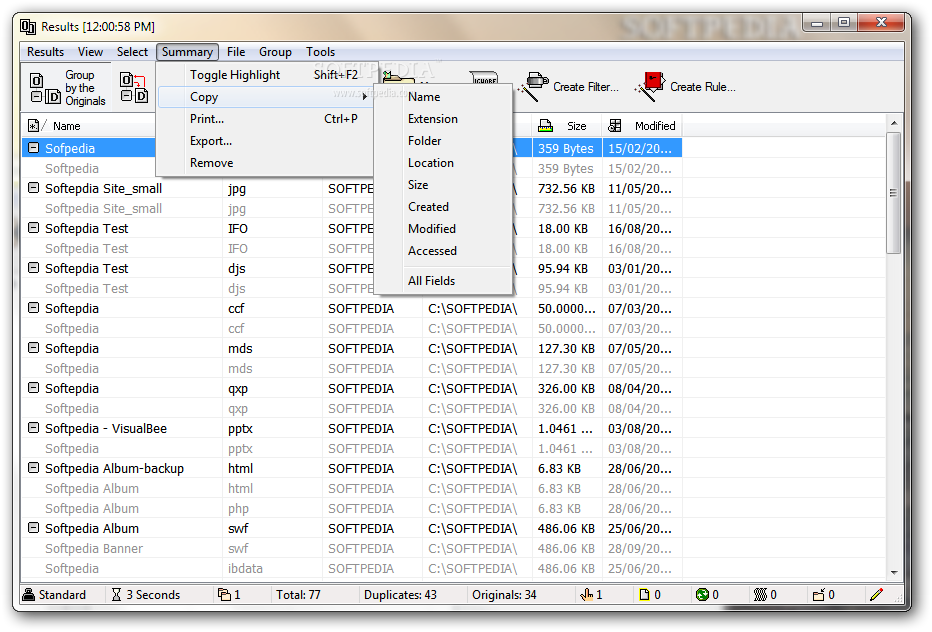The image size is (932, 632).
Task: Collapse the Softepdia qxp group
Action: pyautogui.click(x=34, y=388)
